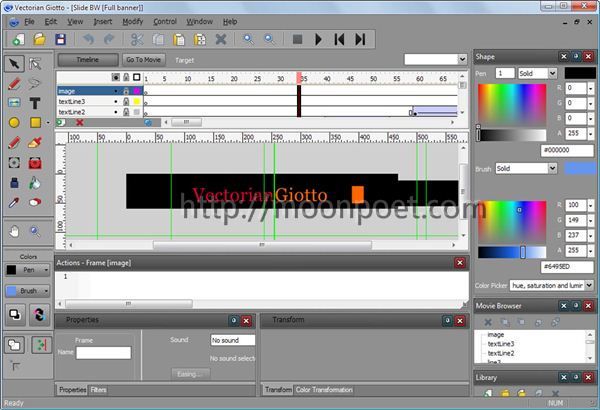The width and height of the screenshot is (600, 410).
Task: Open the Color Picker mode dropdown
Action: click(x=589, y=285)
